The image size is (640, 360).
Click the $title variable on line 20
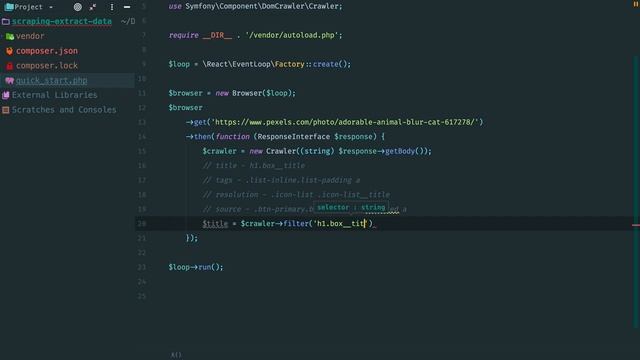click(x=215, y=224)
